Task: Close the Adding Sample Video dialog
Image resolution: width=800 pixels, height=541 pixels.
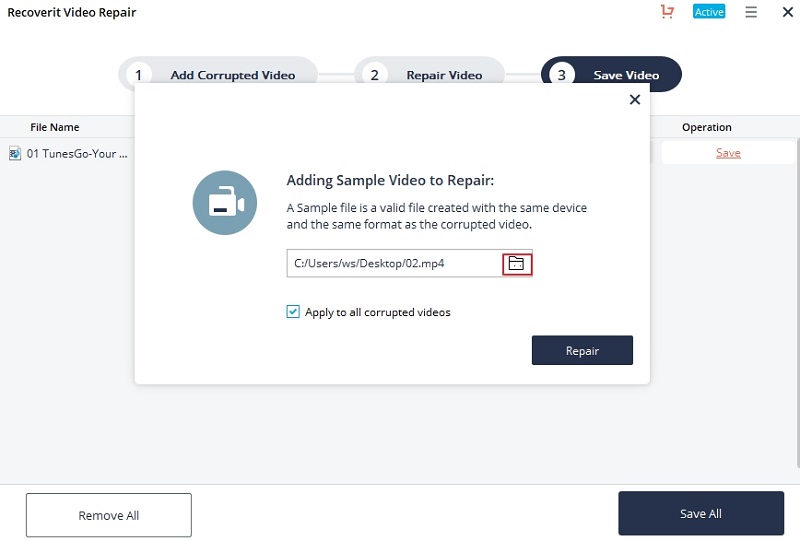Action: click(x=634, y=100)
